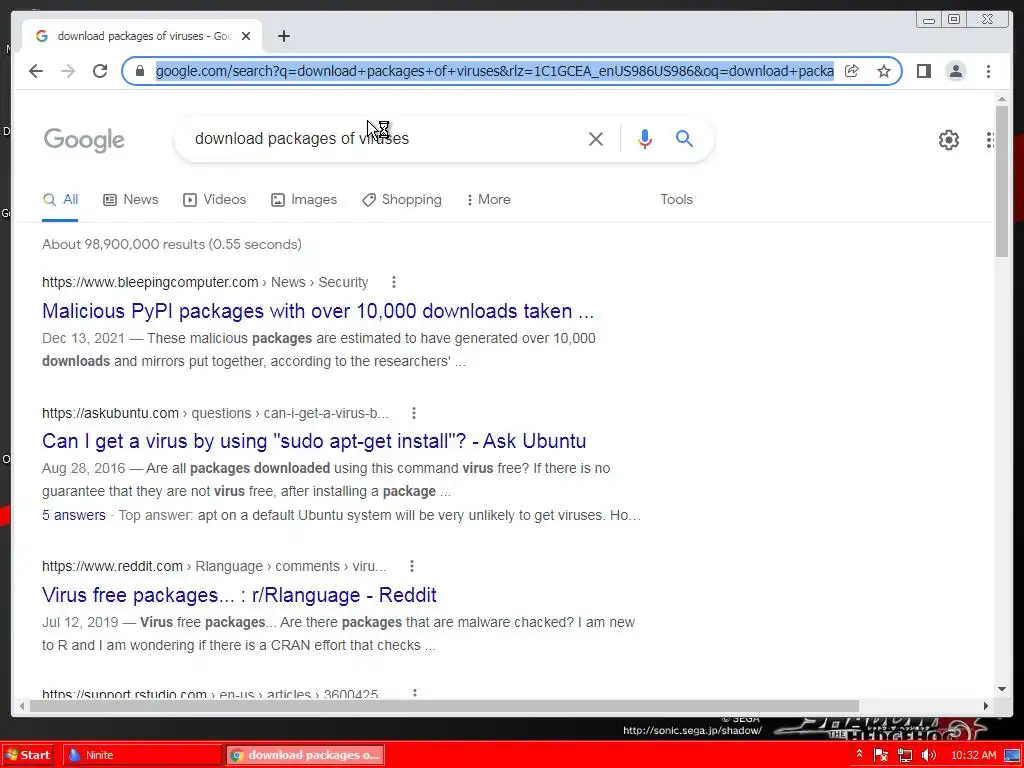Open Google quick settings gear

[x=948, y=140]
